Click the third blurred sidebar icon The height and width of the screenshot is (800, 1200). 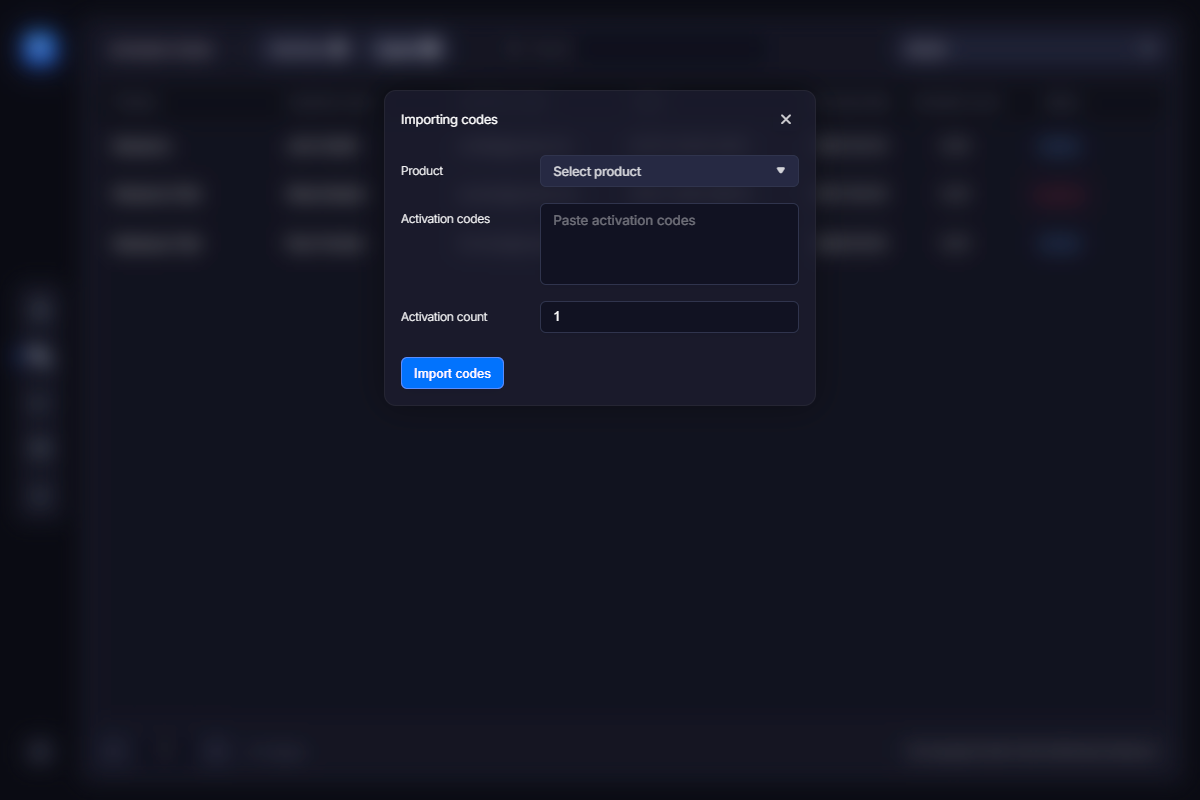tap(40, 402)
